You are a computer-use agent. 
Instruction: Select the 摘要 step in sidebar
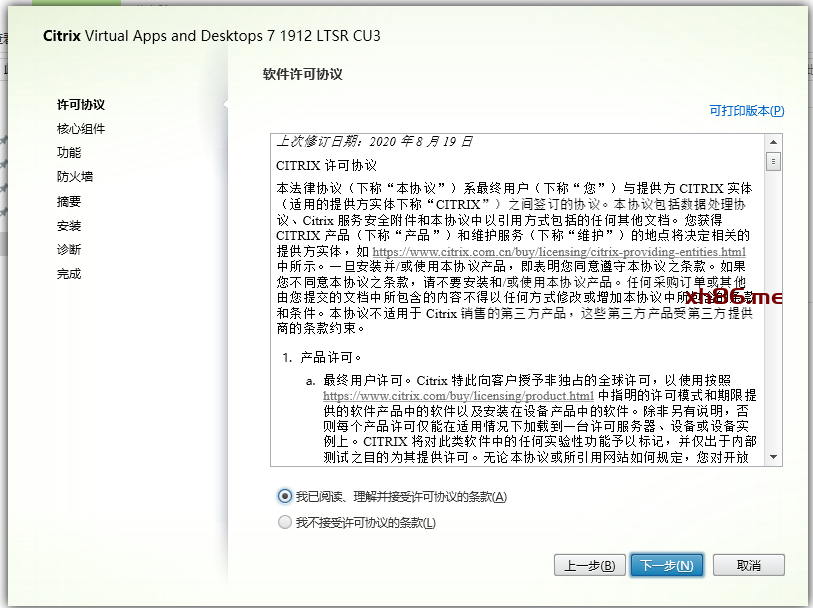69,201
